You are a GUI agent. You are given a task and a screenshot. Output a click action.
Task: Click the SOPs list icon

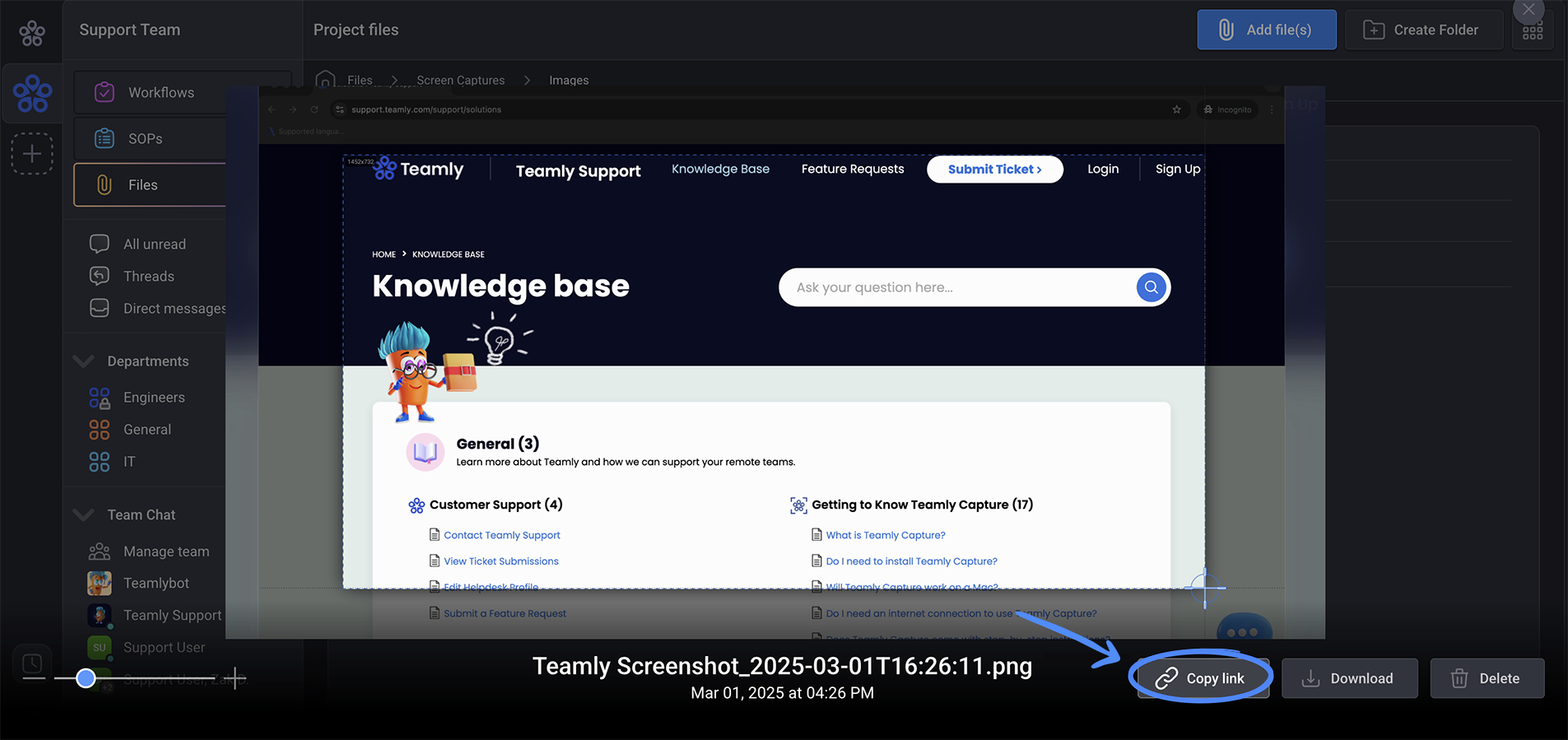pos(105,138)
